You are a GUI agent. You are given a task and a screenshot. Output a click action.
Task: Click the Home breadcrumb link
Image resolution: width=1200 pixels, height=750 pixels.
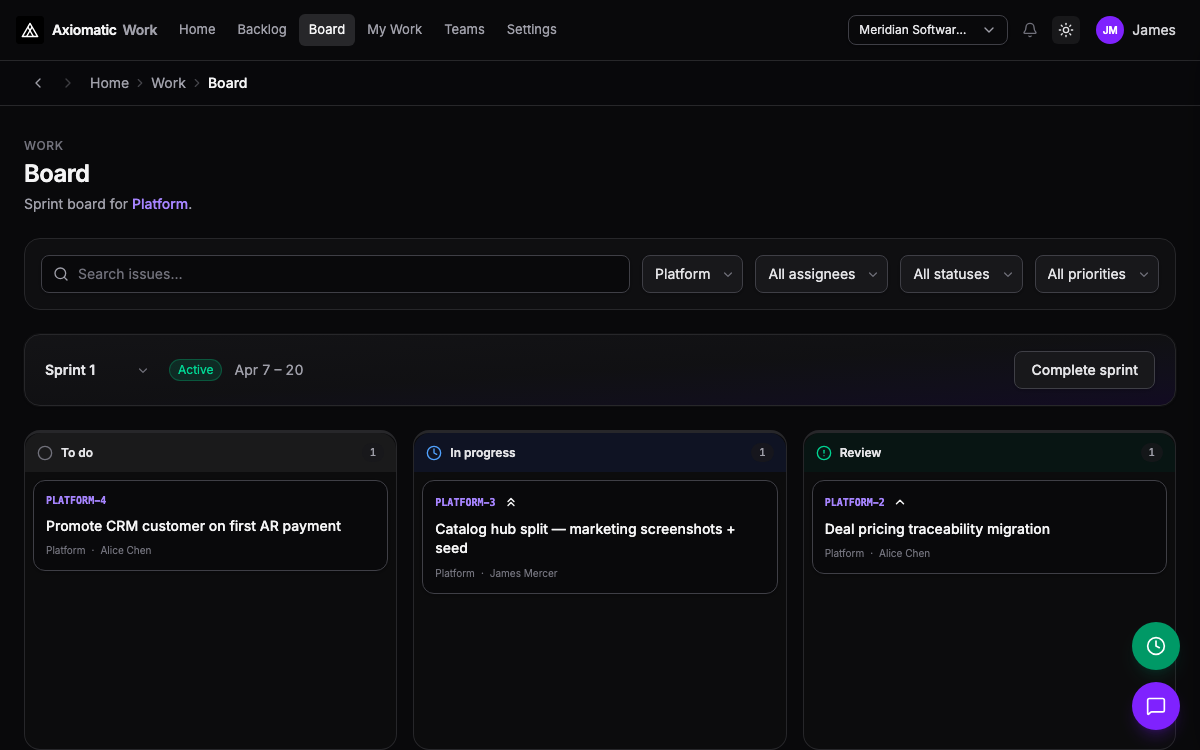(x=109, y=83)
